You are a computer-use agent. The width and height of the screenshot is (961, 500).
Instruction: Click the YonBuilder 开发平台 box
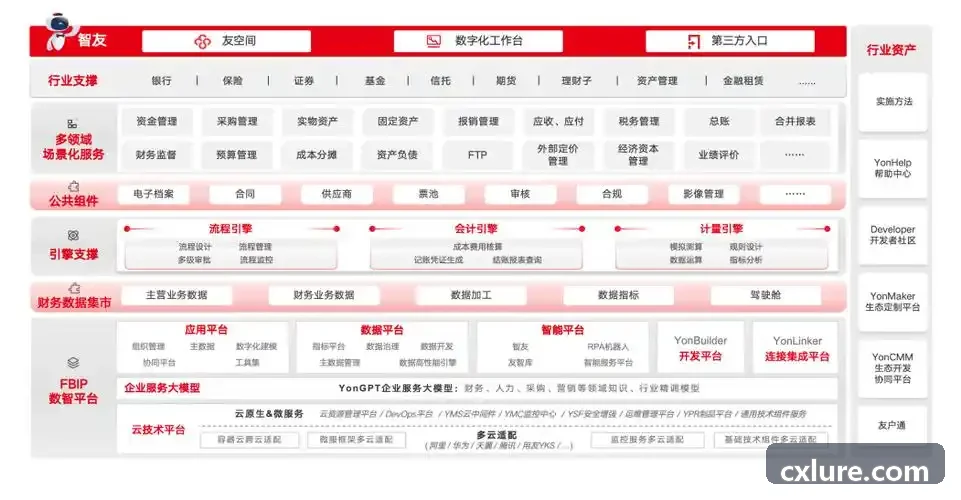pyautogui.click(x=701, y=348)
